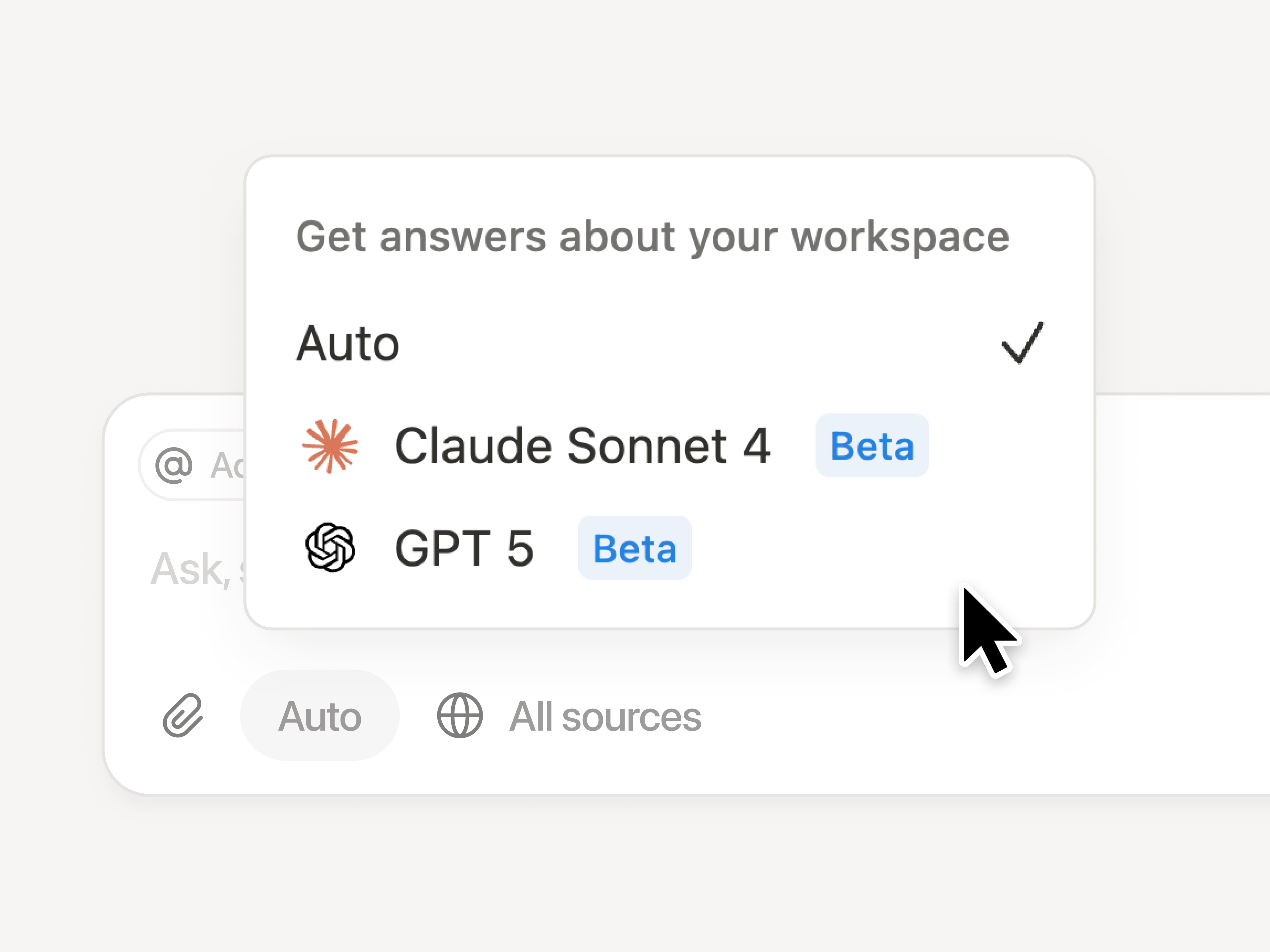The width and height of the screenshot is (1270, 952).
Task: Click the paperclip attach file icon
Action: (x=183, y=716)
